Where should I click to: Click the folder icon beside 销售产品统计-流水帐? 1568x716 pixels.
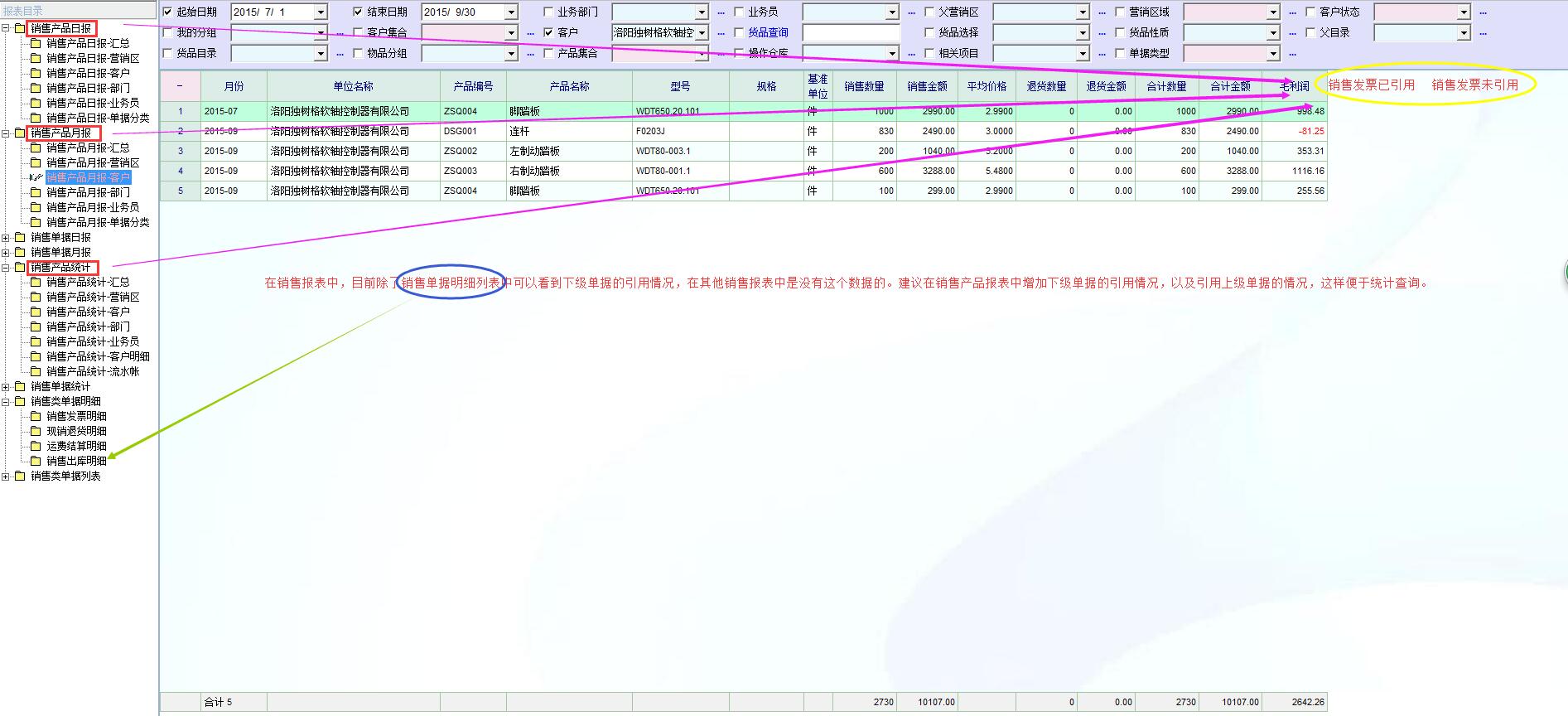36,371
